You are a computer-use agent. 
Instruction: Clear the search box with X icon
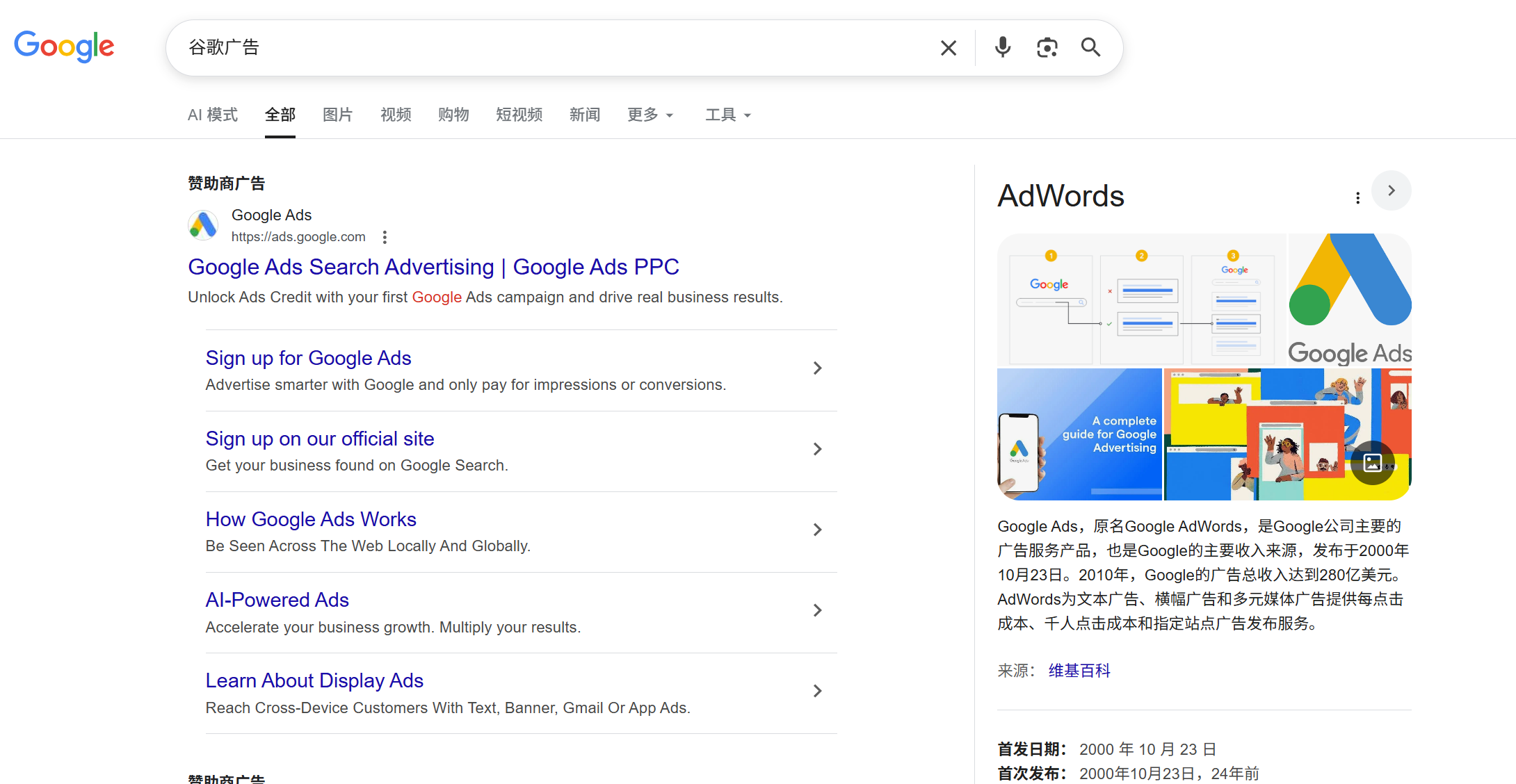[949, 48]
